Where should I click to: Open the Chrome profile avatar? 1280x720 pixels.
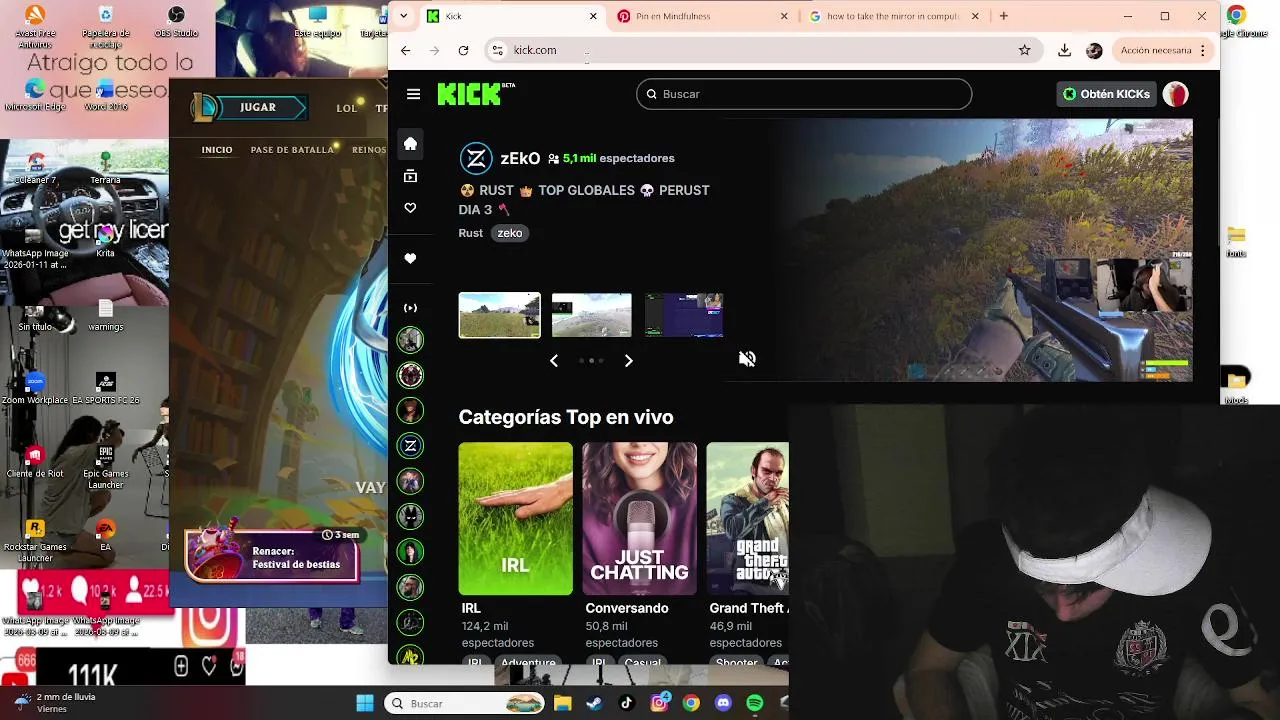[x=1094, y=50]
